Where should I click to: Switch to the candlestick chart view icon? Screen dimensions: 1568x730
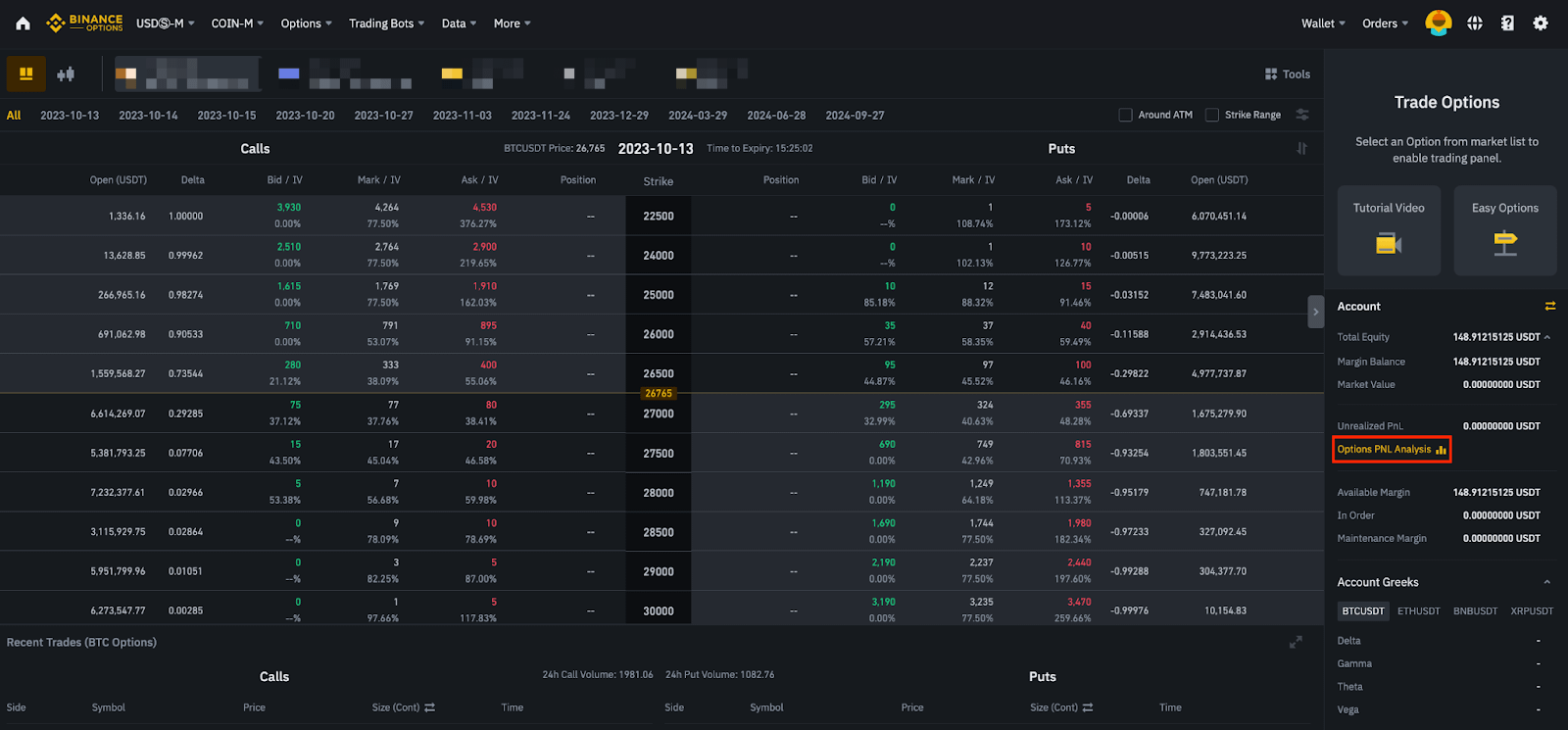pyautogui.click(x=66, y=73)
